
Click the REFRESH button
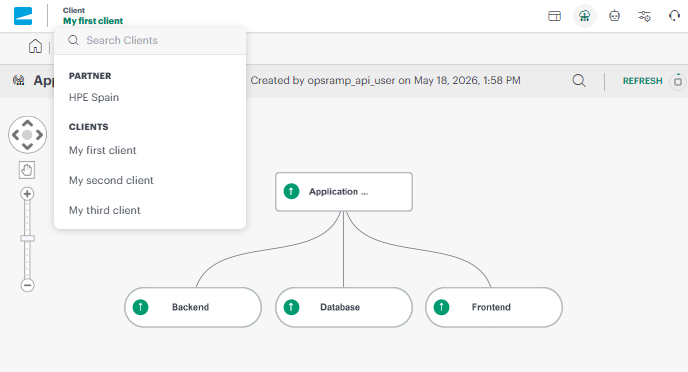[642, 81]
